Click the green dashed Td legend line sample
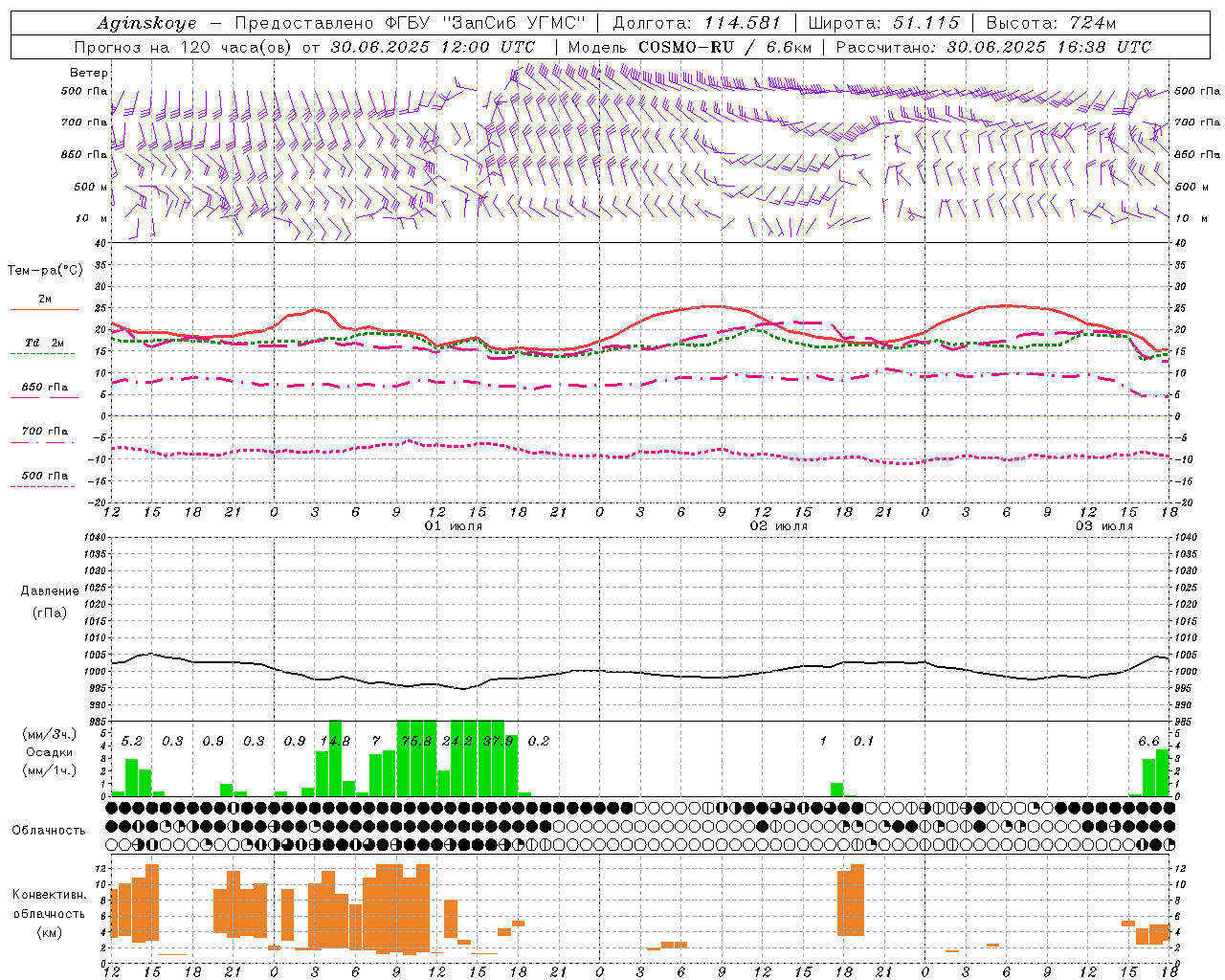 (x=42, y=354)
